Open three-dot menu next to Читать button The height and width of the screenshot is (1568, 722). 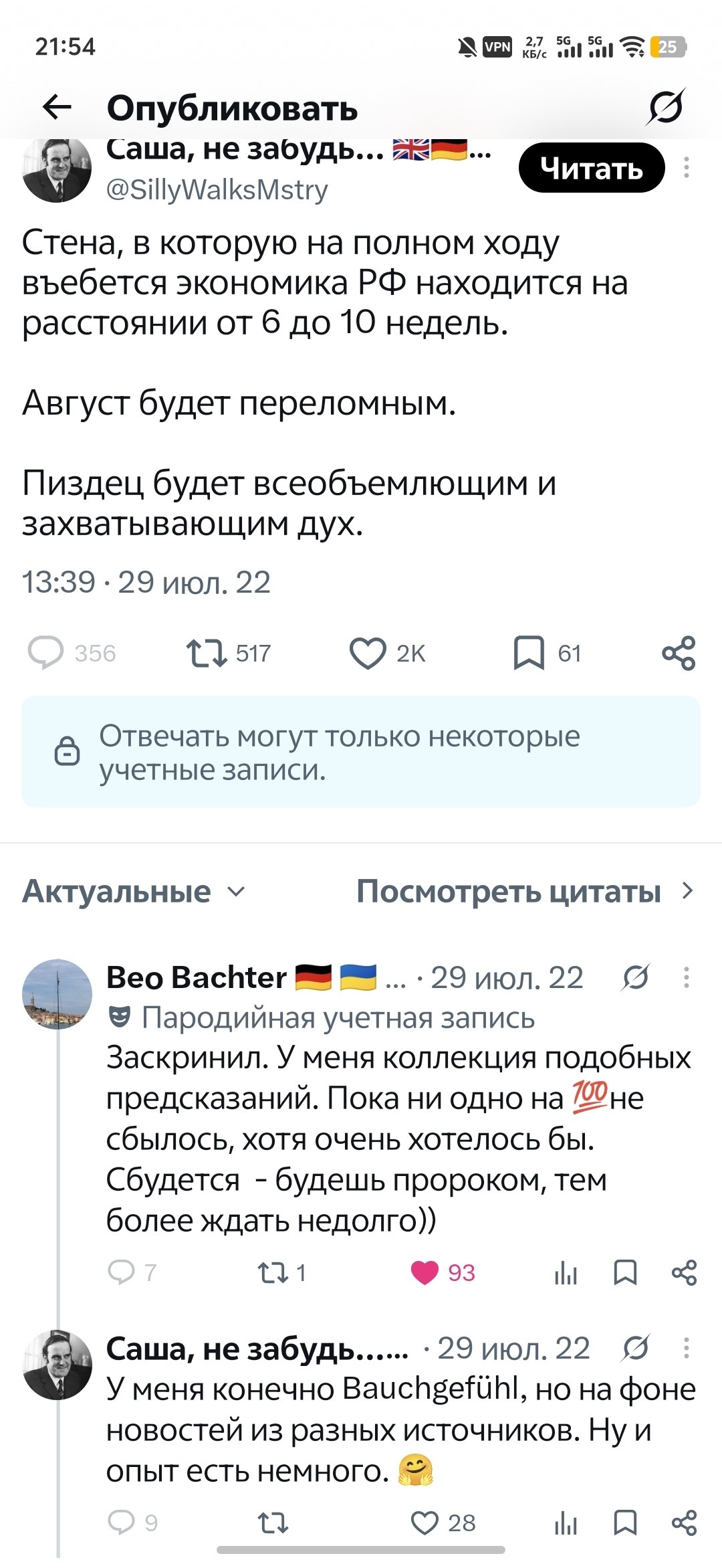click(686, 167)
